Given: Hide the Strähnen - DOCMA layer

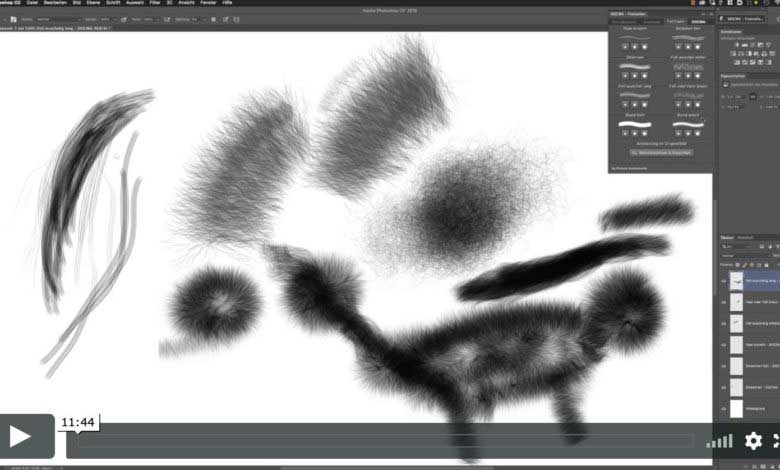Looking at the screenshot, I should pyautogui.click(x=724, y=387).
